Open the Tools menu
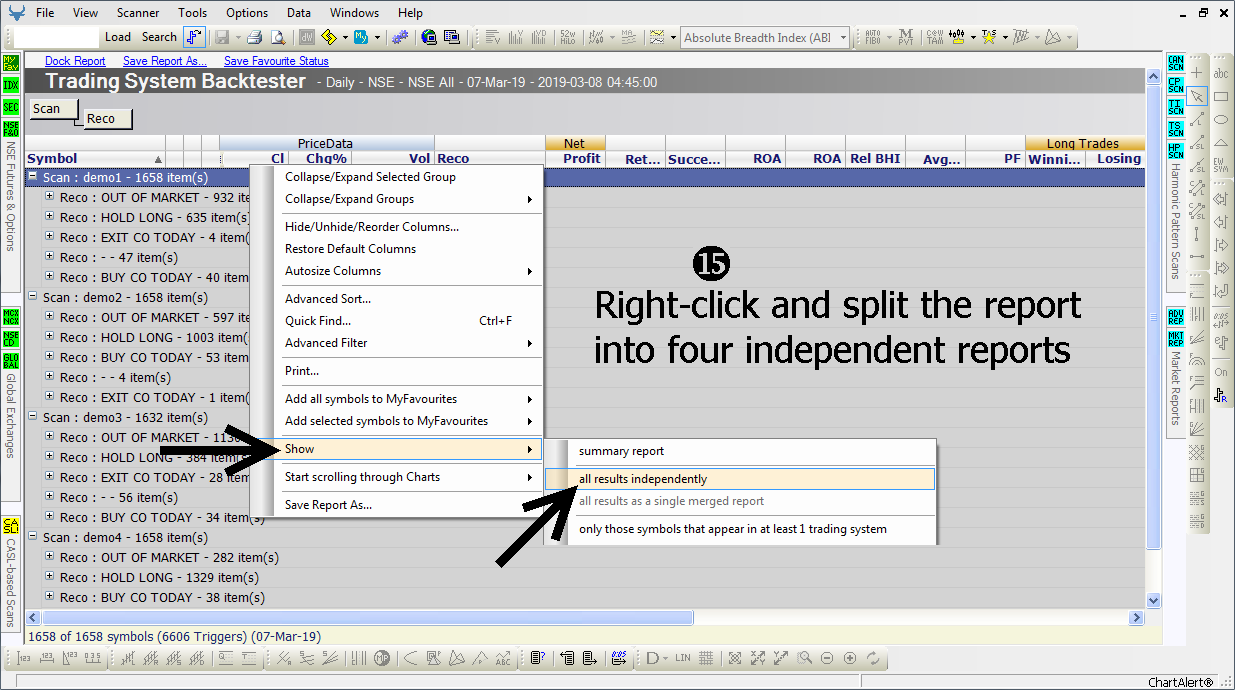Image resolution: width=1235 pixels, height=690 pixels. pos(193,13)
